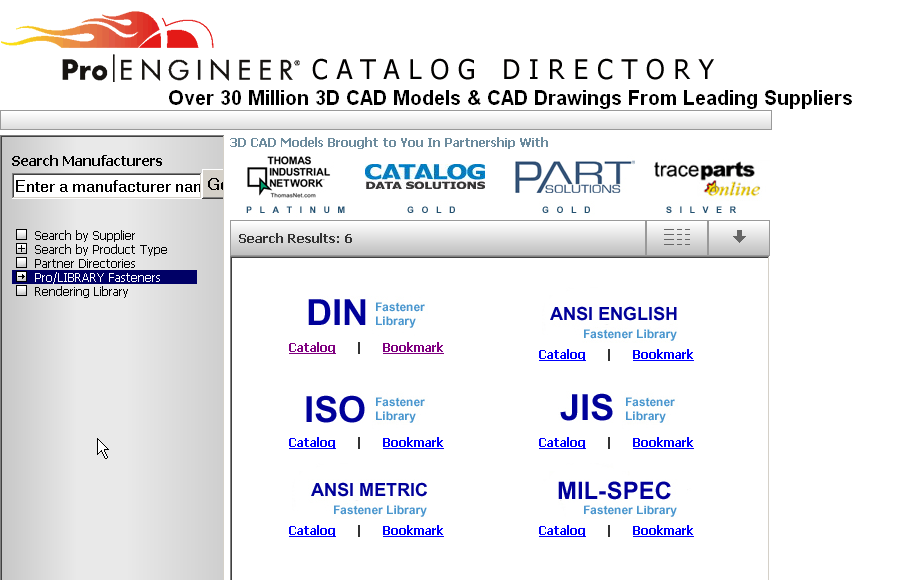Click the ANSI METRIC Fastener Library logo
This screenshot has height=580, width=897.
[369, 498]
